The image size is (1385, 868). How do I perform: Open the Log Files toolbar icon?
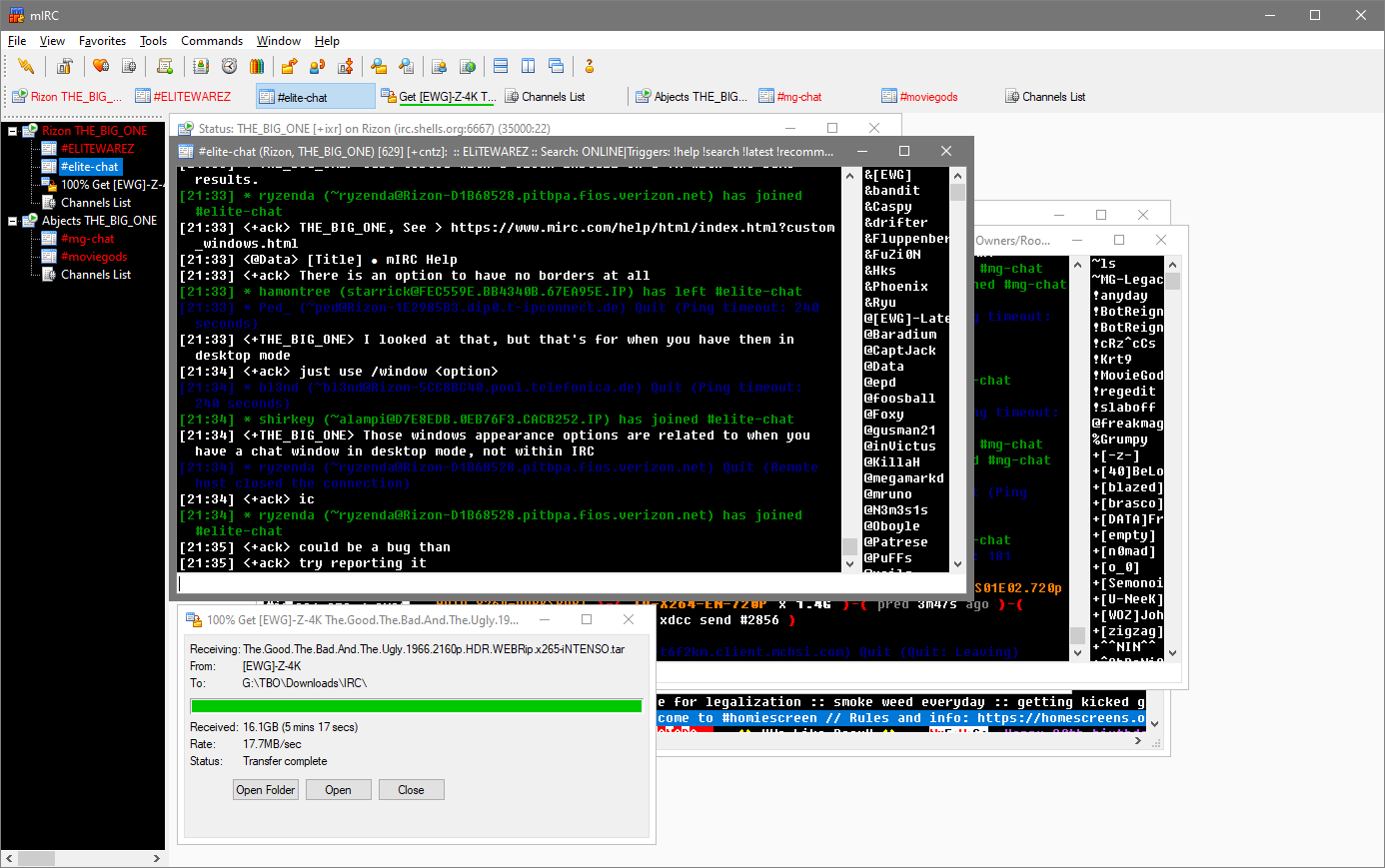(407, 66)
